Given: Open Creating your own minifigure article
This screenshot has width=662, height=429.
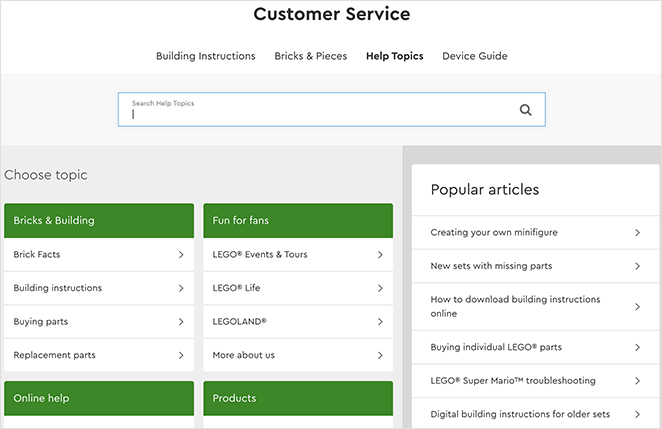Looking at the screenshot, I should [535, 233].
